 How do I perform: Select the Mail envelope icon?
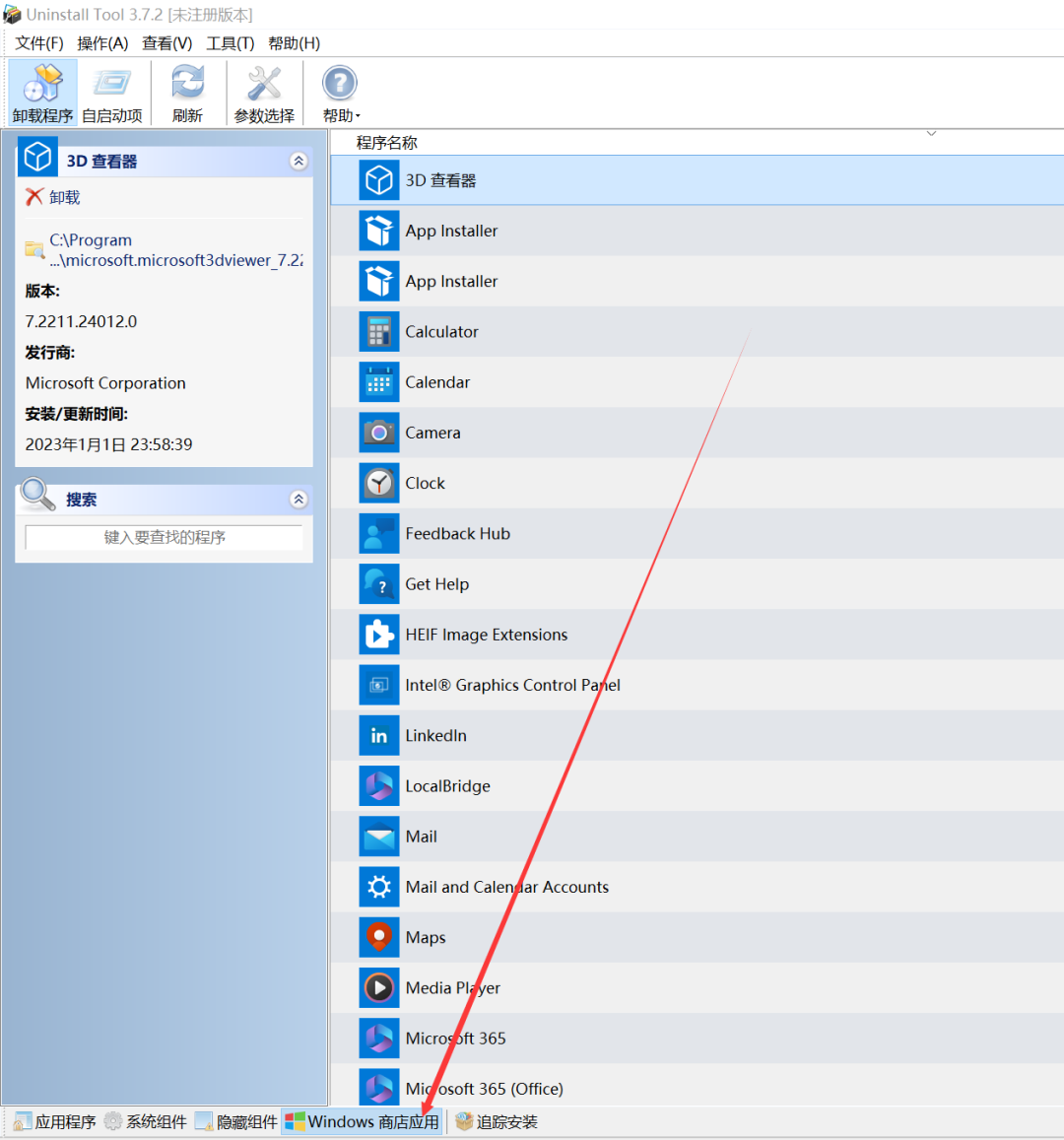tap(378, 837)
